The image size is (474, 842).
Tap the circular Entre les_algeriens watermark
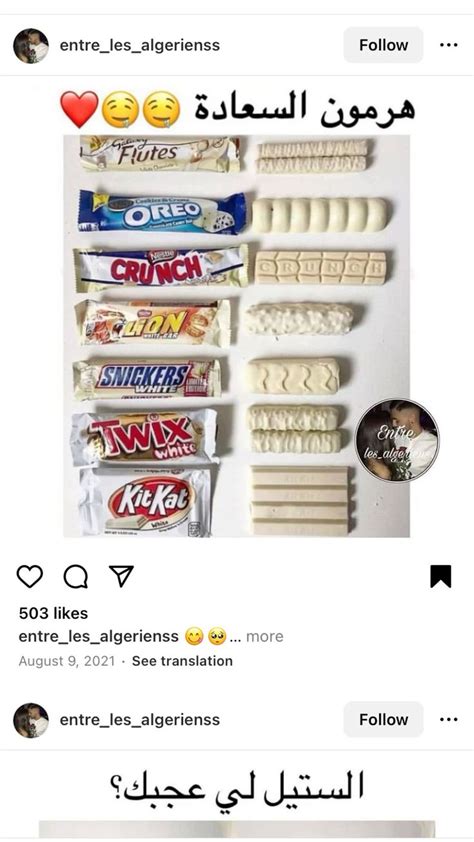pos(397,440)
